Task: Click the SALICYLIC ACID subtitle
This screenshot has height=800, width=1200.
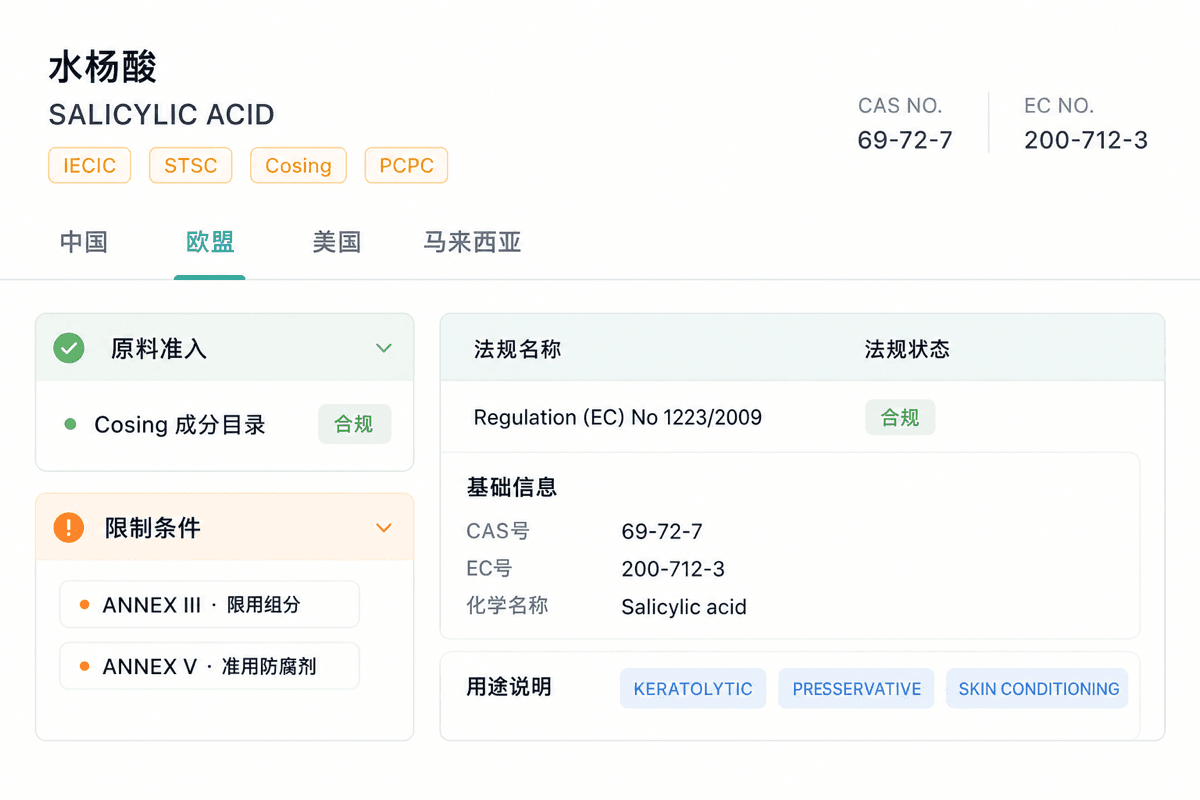Action: 161,114
